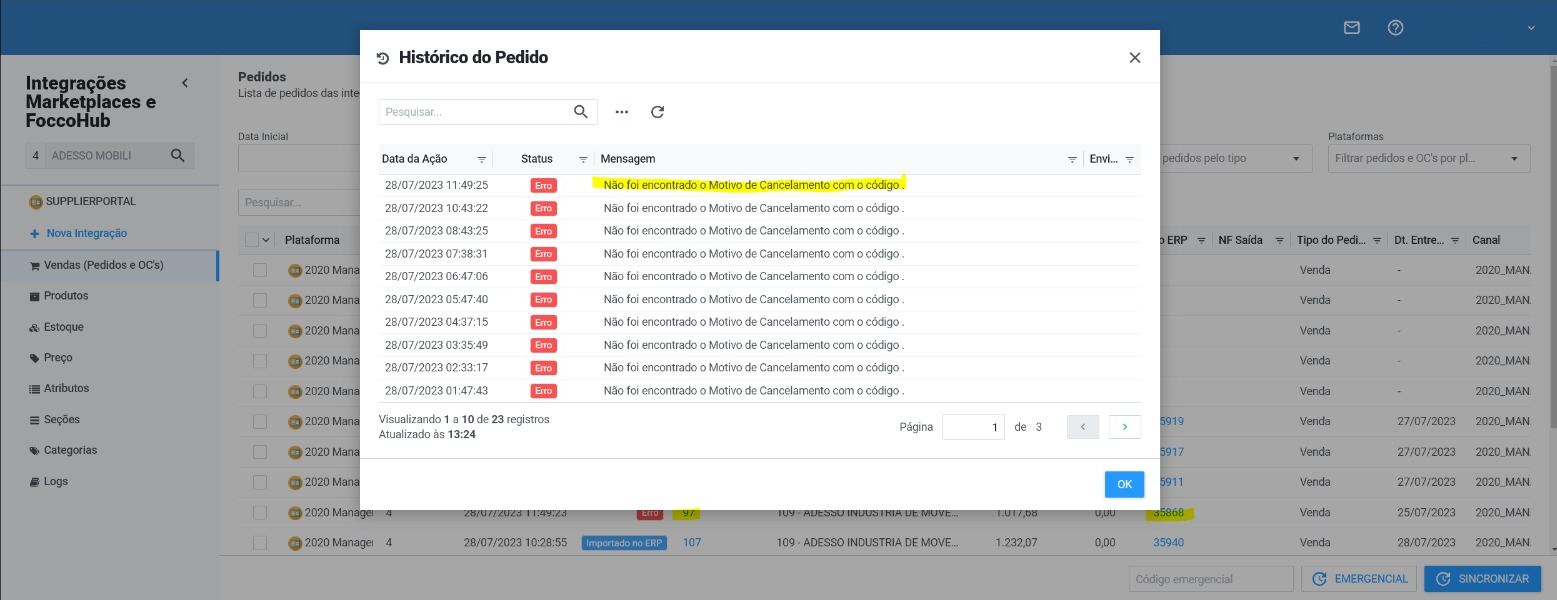The width and height of the screenshot is (1557, 600).
Task: Refresh the order history list
Action: 657,112
